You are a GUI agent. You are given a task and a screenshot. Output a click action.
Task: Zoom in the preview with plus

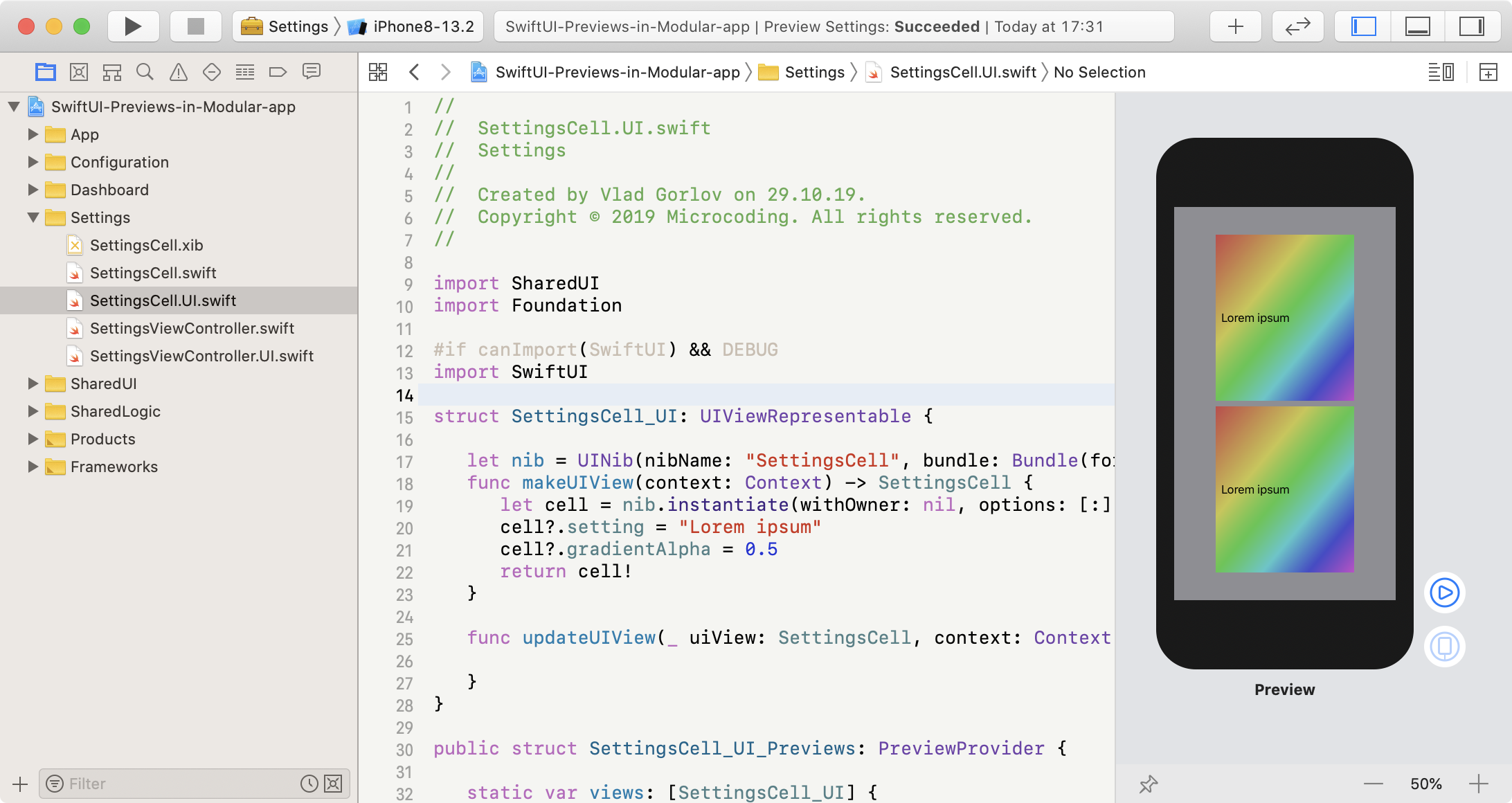(1478, 784)
